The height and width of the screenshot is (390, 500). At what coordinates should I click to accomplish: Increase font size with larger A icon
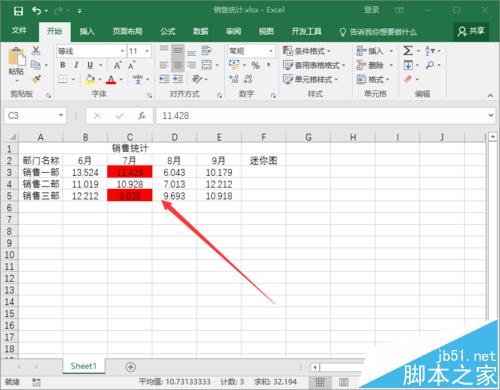(x=117, y=65)
